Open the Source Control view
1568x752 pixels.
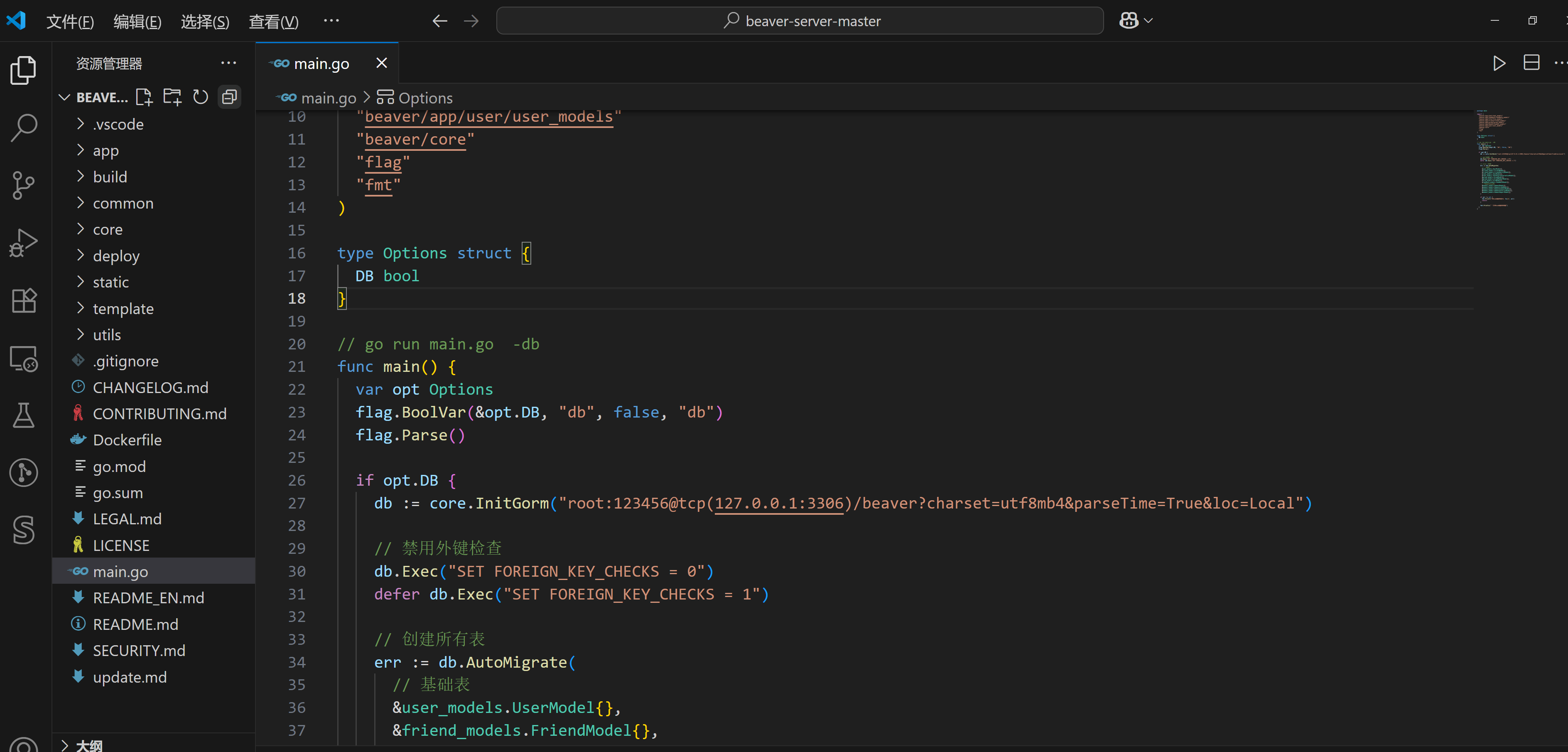tap(24, 185)
